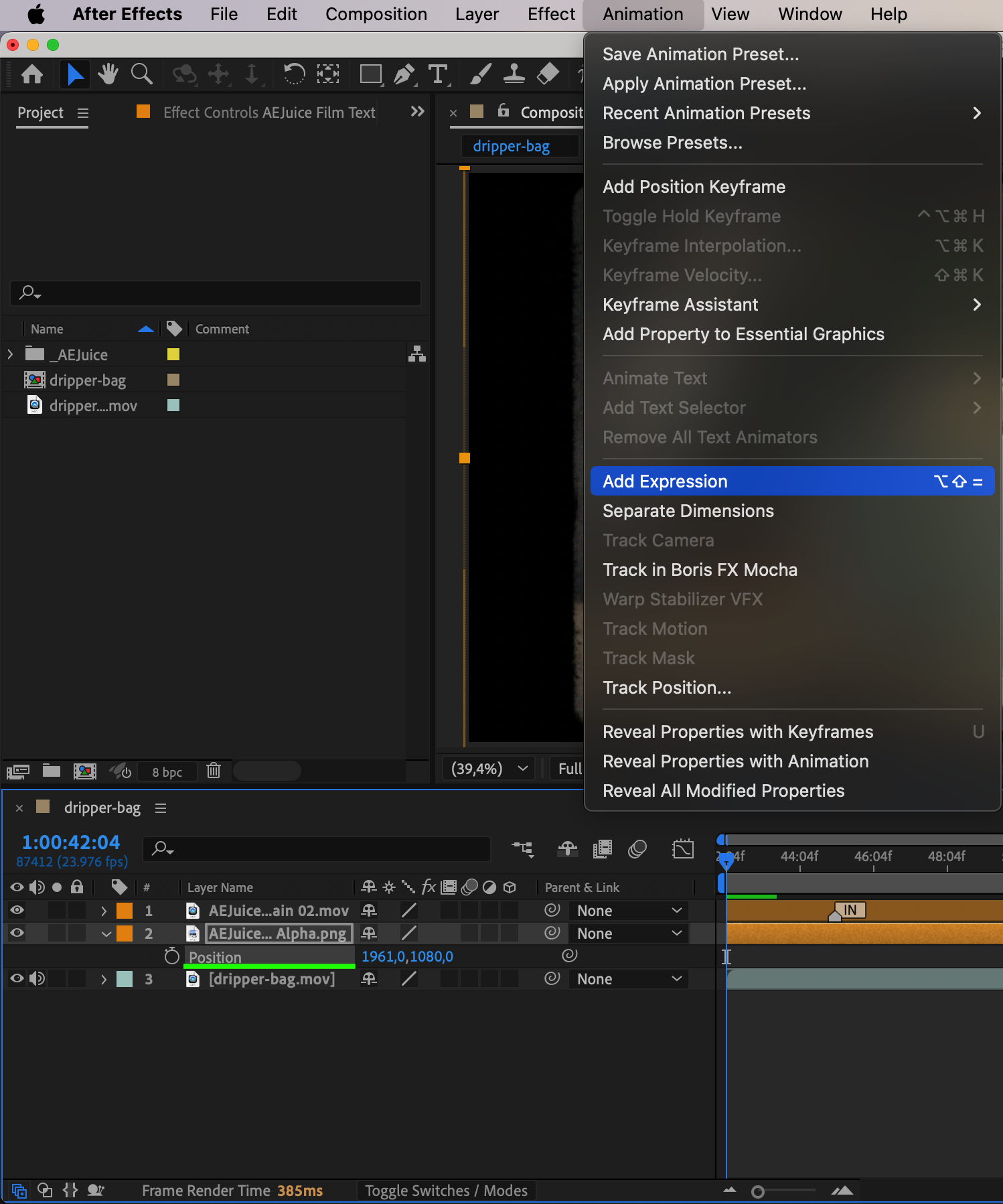The width and height of the screenshot is (1003, 1204).
Task: Select the Clone Stamp tool
Action: (514, 74)
